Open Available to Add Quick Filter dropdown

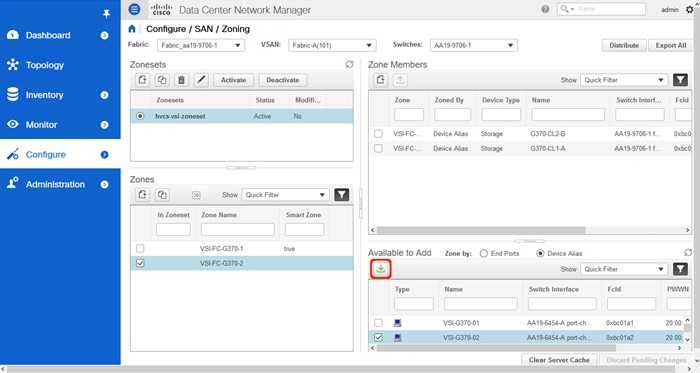click(x=624, y=269)
